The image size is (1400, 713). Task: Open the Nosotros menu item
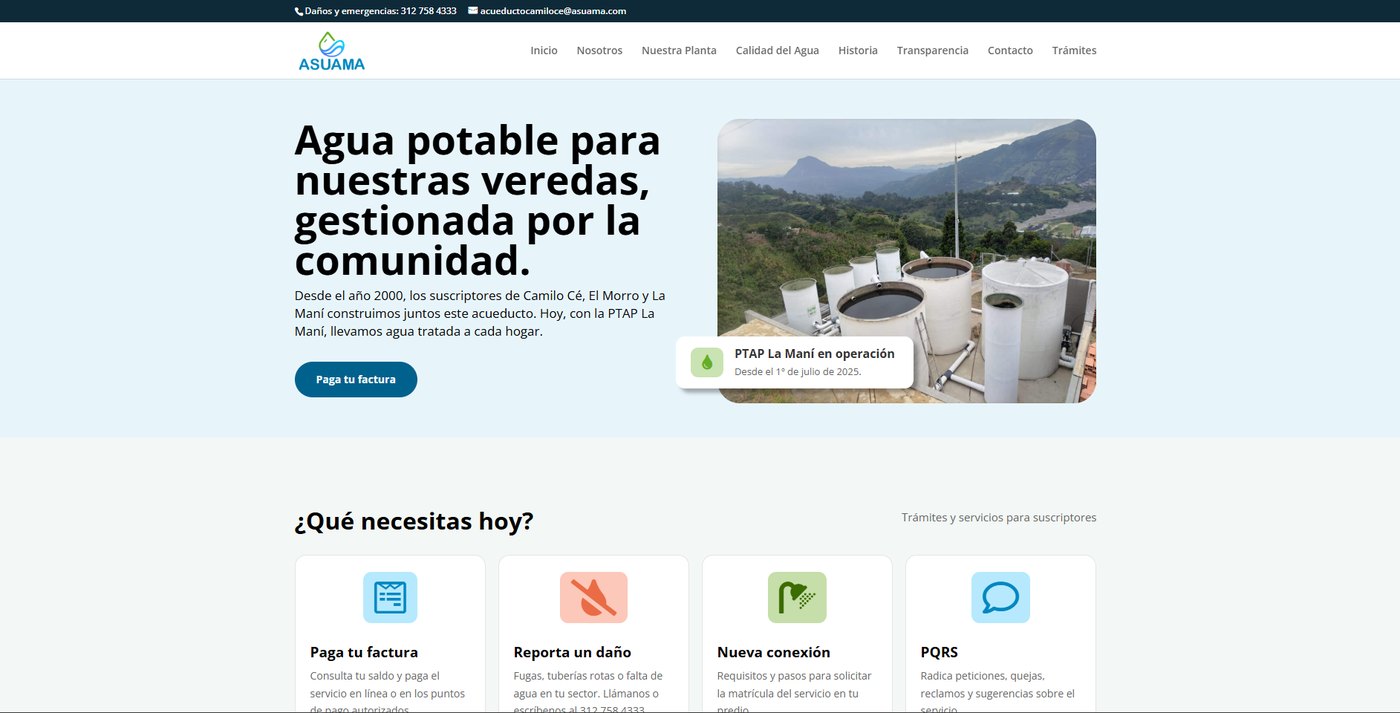coord(600,50)
